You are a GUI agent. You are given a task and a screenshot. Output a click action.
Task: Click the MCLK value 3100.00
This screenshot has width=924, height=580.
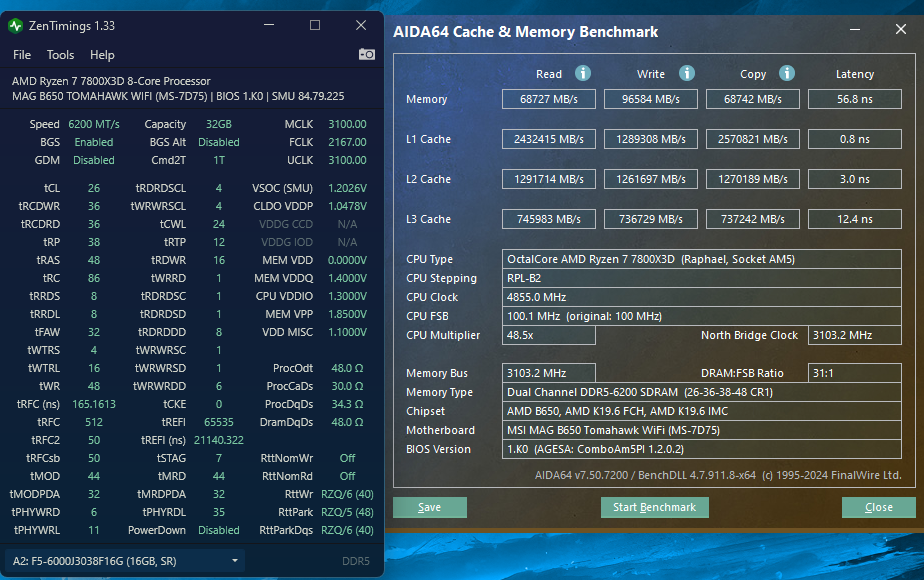347,124
